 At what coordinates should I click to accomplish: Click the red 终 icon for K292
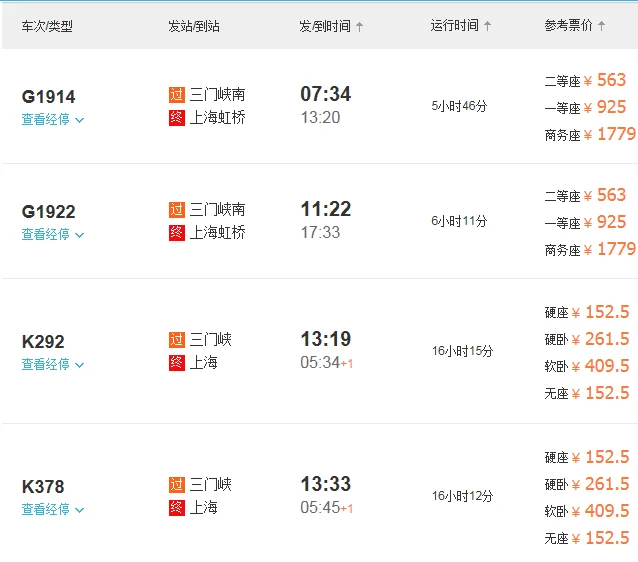177,363
